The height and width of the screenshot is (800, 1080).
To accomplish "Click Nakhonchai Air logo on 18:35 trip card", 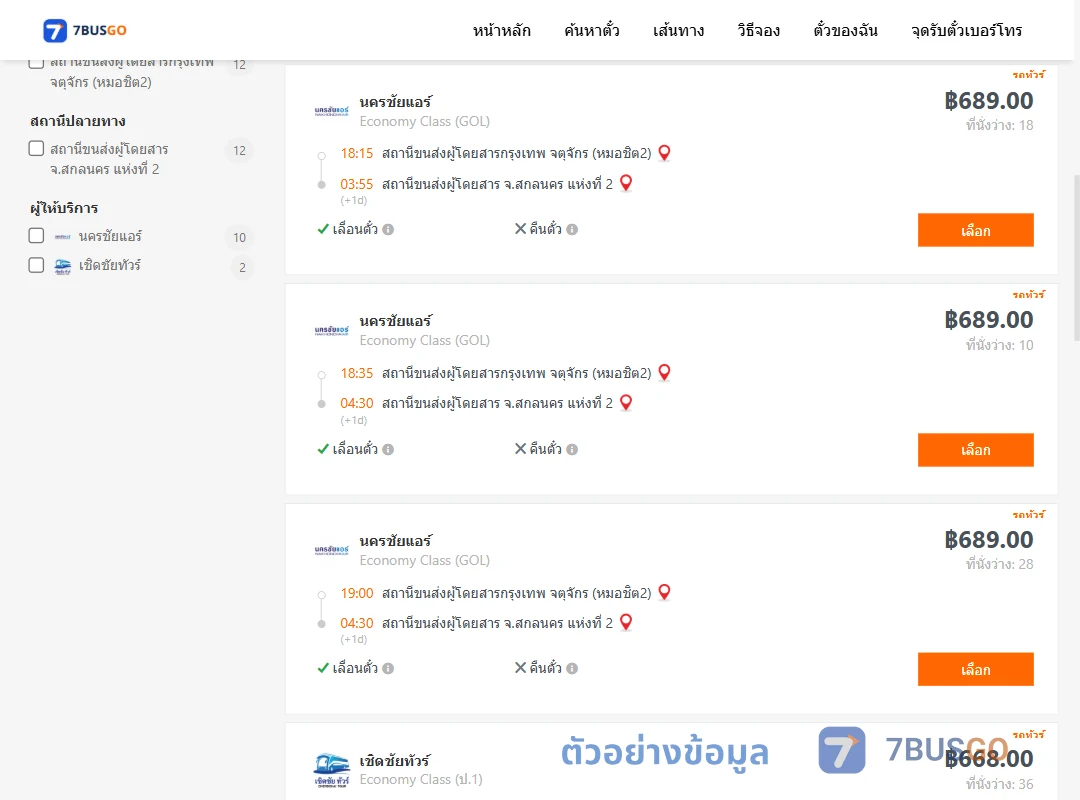I will [x=331, y=331].
